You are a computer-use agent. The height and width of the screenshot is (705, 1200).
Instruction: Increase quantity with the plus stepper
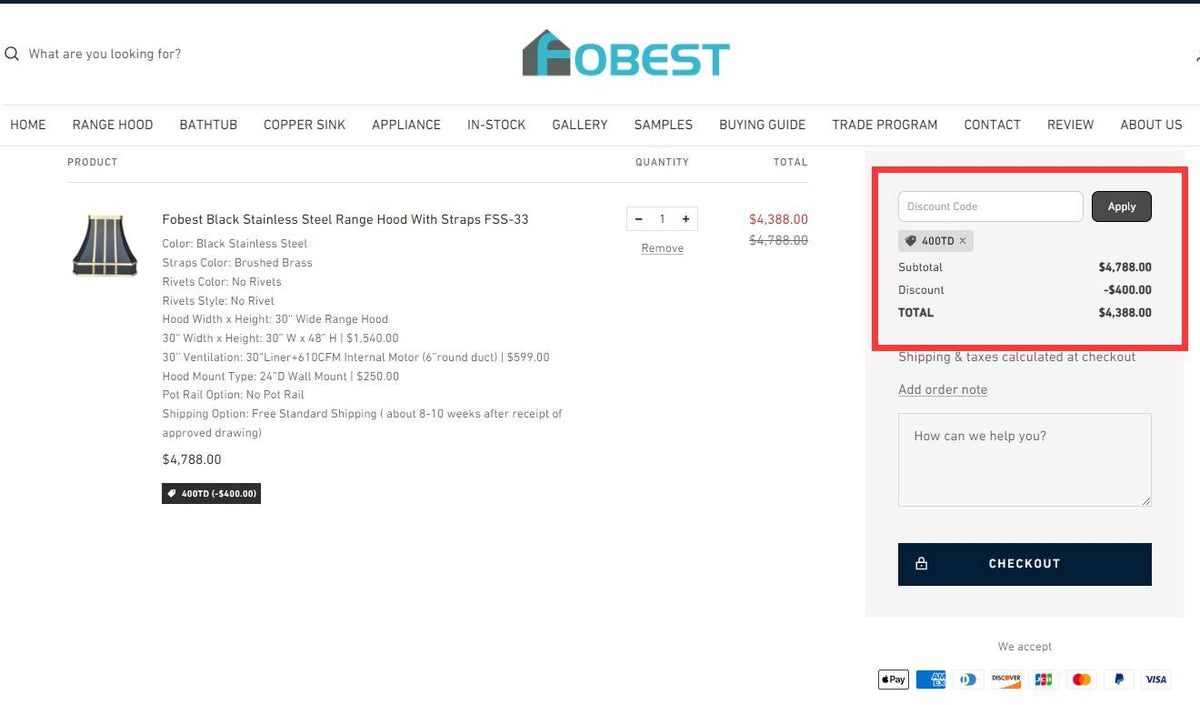(x=685, y=218)
